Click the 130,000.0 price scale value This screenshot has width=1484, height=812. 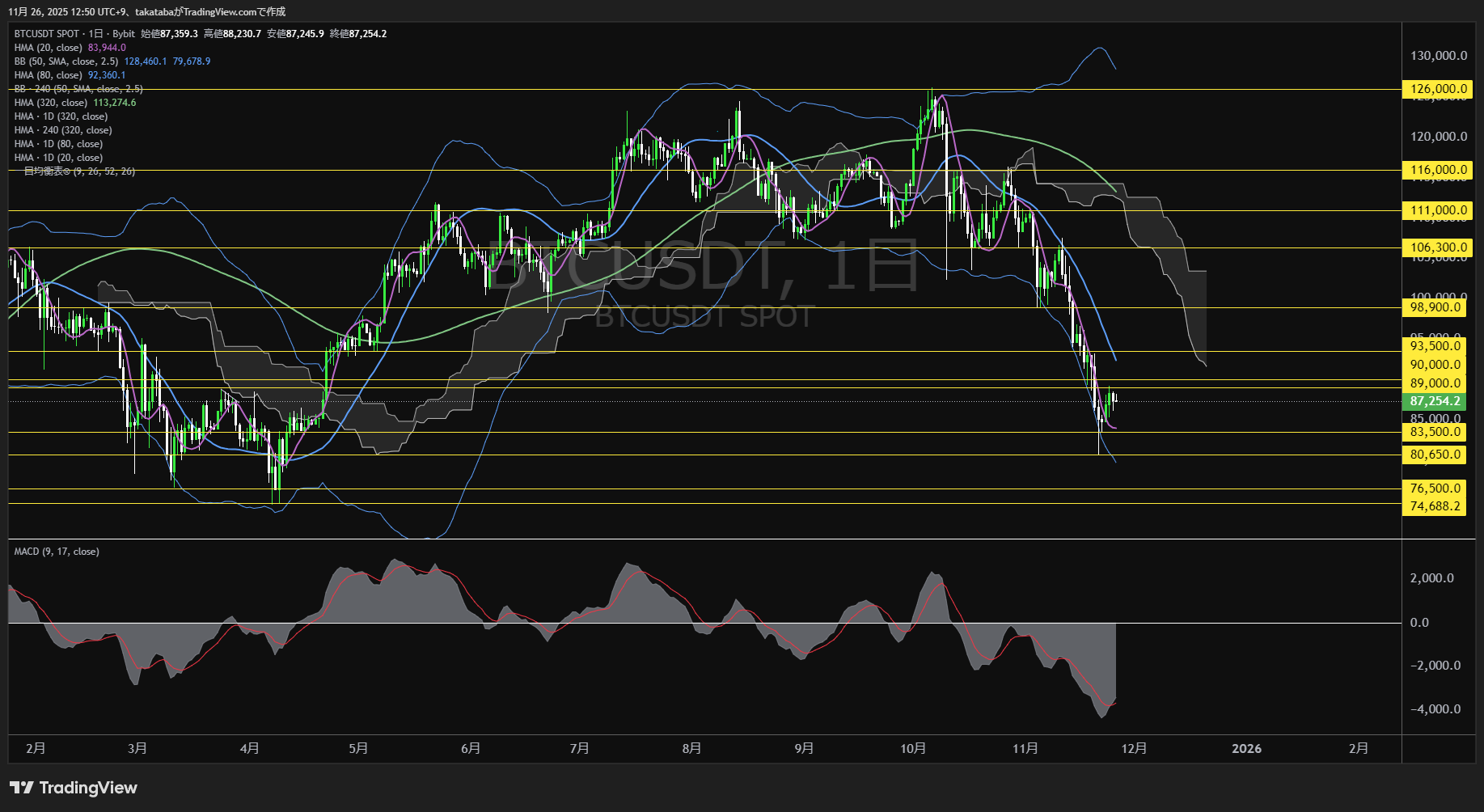pyautogui.click(x=1438, y=56)
